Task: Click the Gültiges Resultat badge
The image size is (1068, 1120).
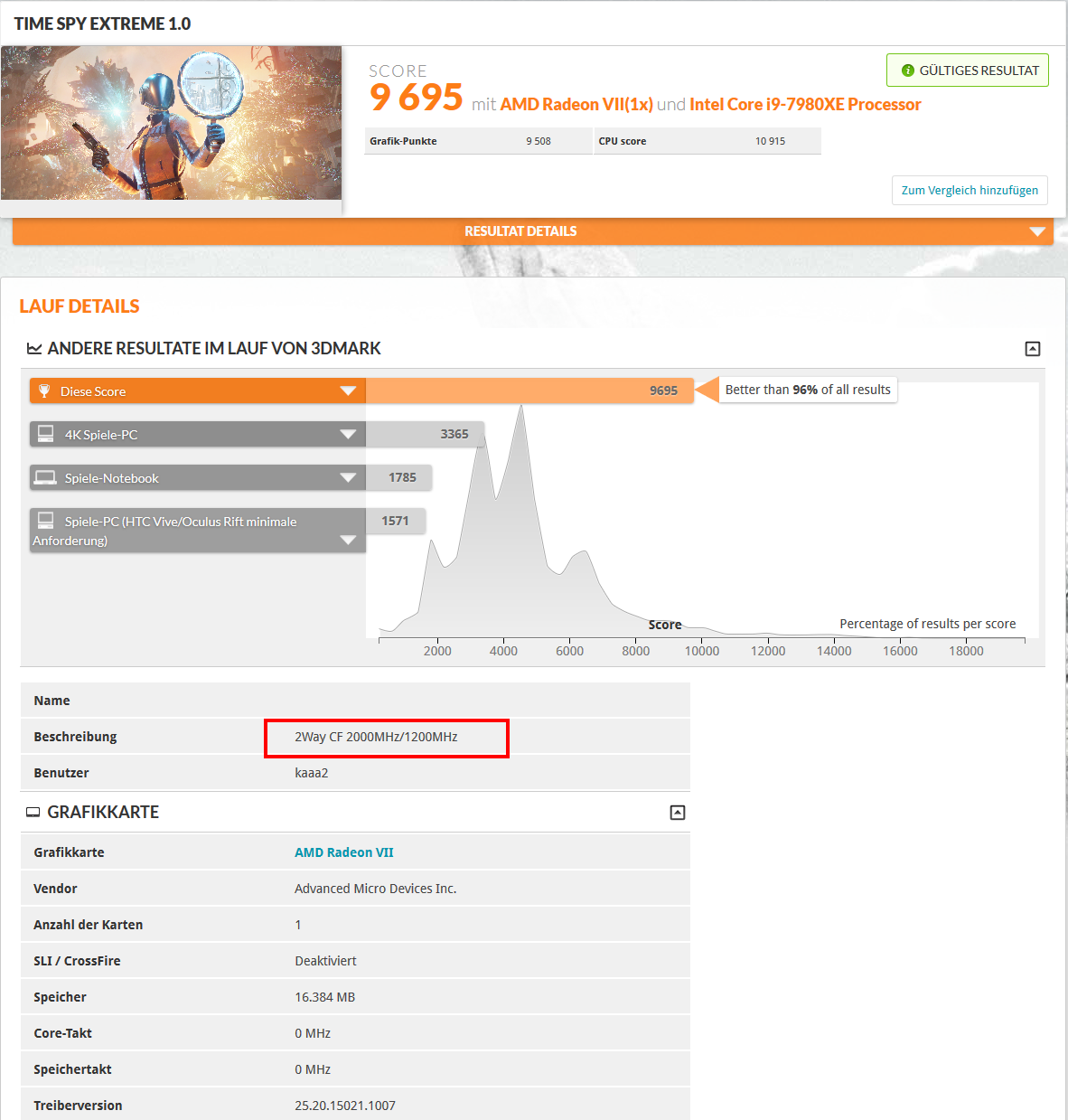Action: [968, 71]
